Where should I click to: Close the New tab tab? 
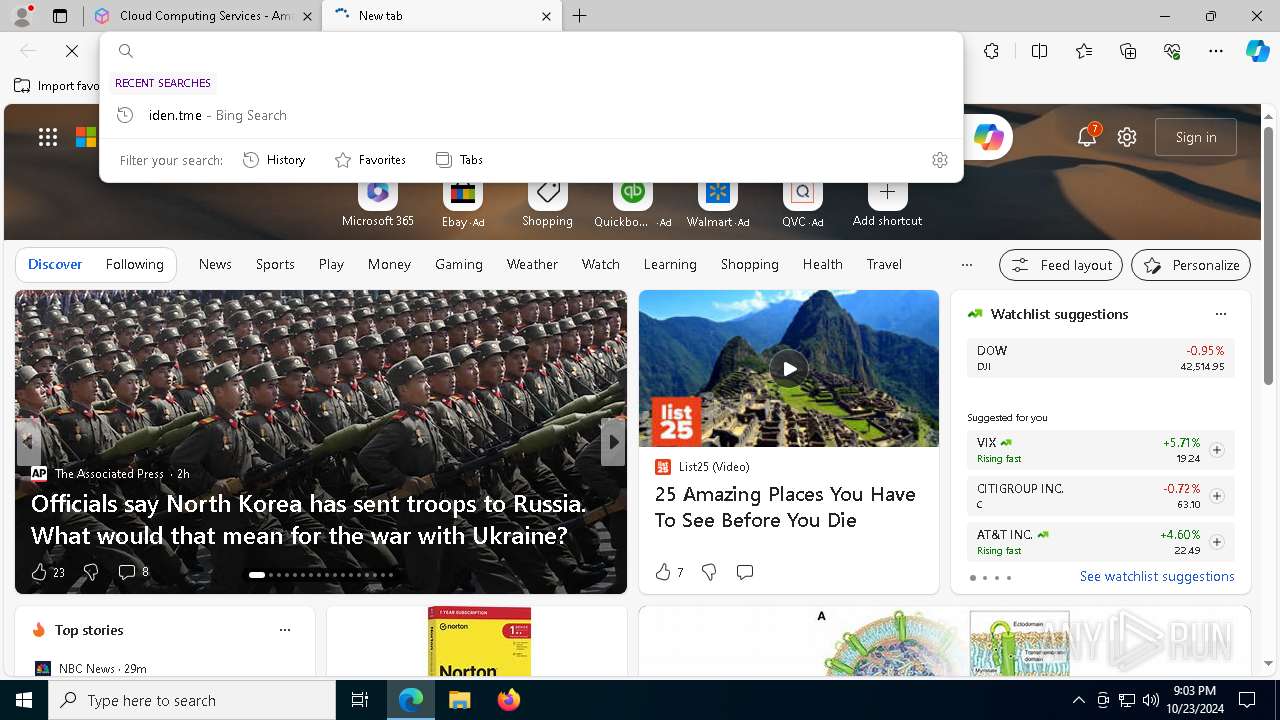pos(546,16)
